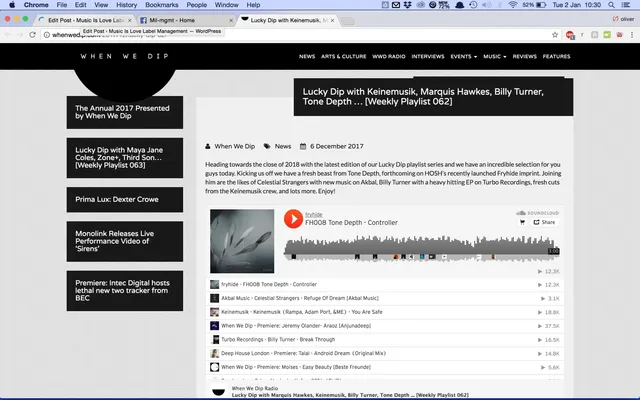
Task: Click the Wi-Fi status icon
Action: pyautogui.click(x=513, y=5)
